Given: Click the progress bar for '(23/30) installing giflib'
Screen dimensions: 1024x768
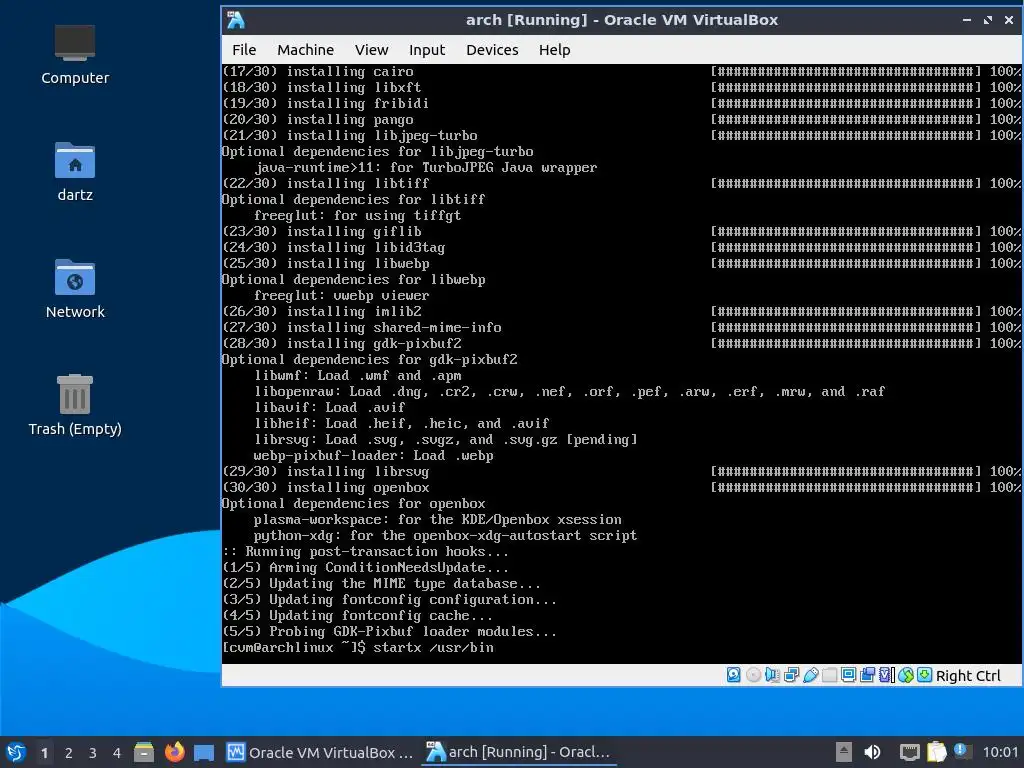Looking at the screenshot, I should 846,231.
